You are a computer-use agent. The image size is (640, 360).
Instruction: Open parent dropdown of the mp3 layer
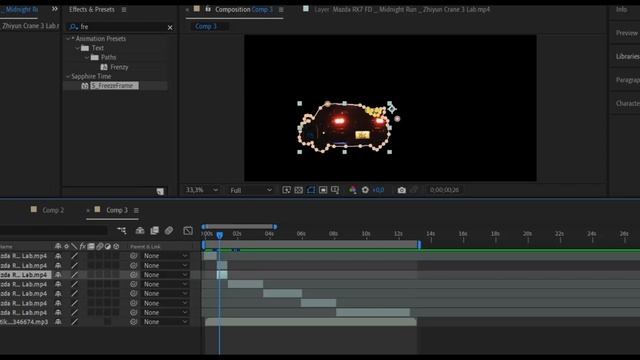tap(165, 322)
